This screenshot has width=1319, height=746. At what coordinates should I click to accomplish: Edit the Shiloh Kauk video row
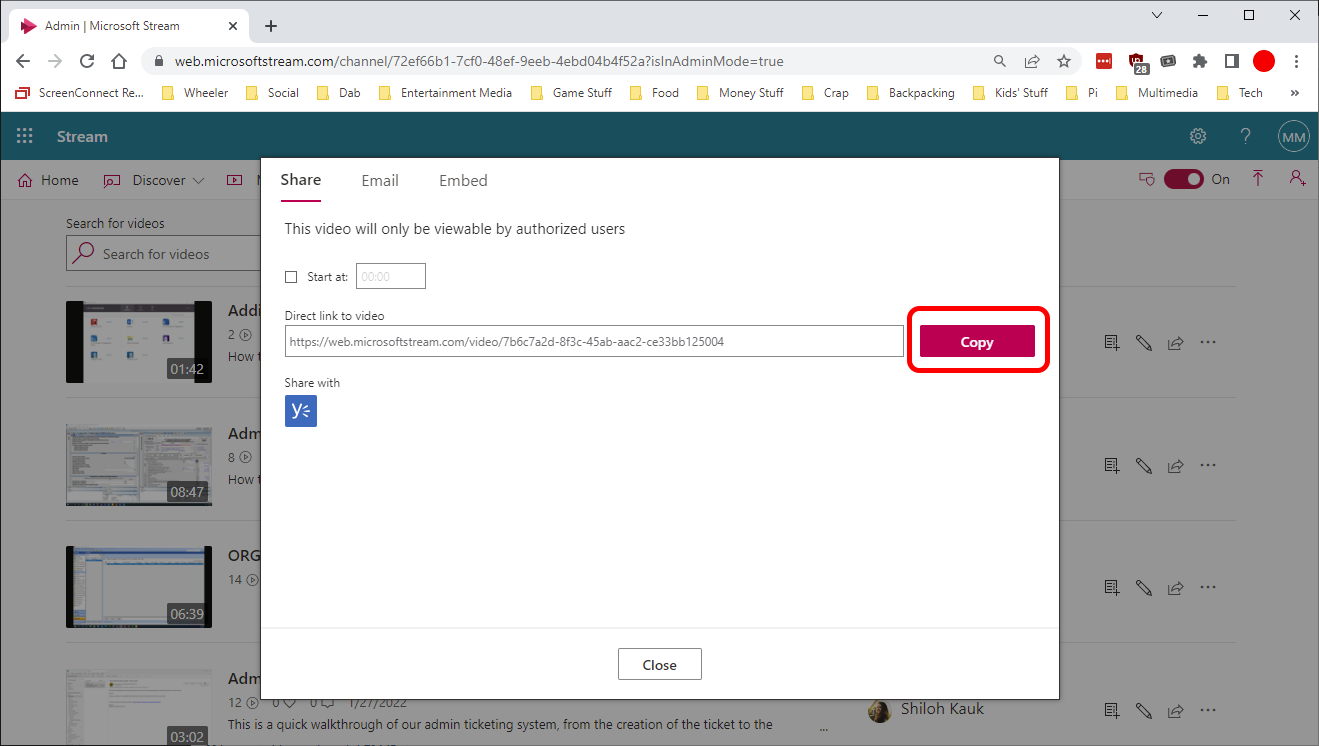coord(1144,711)
